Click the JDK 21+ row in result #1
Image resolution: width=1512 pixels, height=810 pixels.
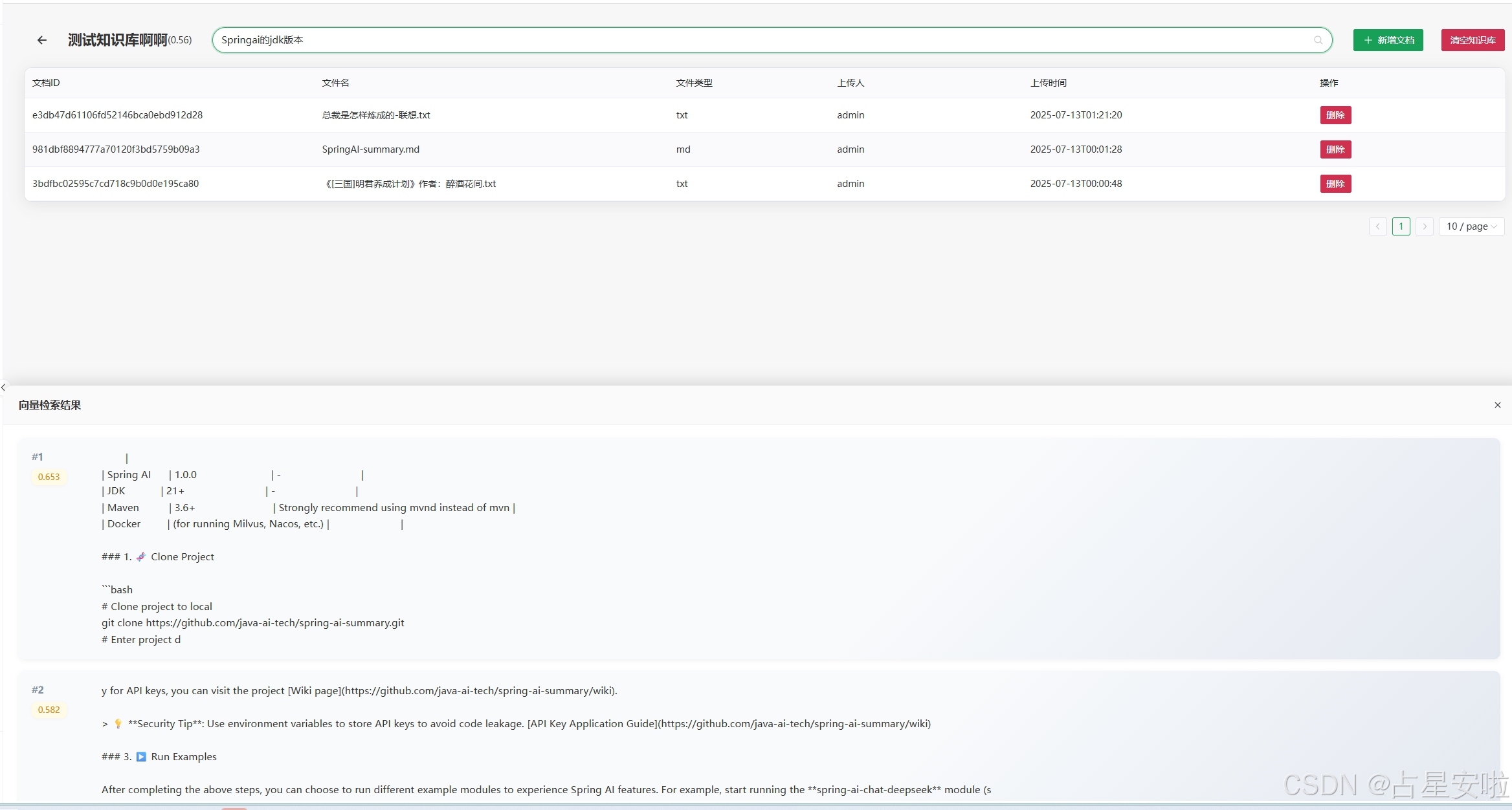230,490
